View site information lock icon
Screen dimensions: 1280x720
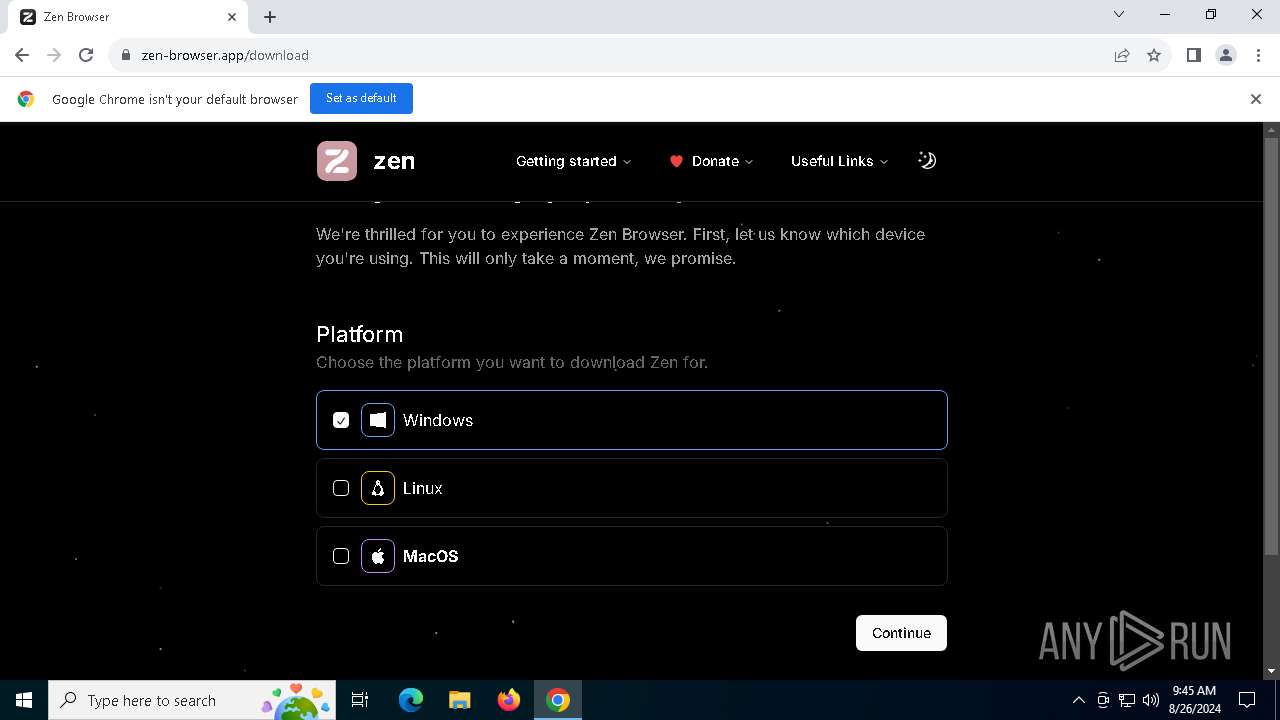click(126, 55)
